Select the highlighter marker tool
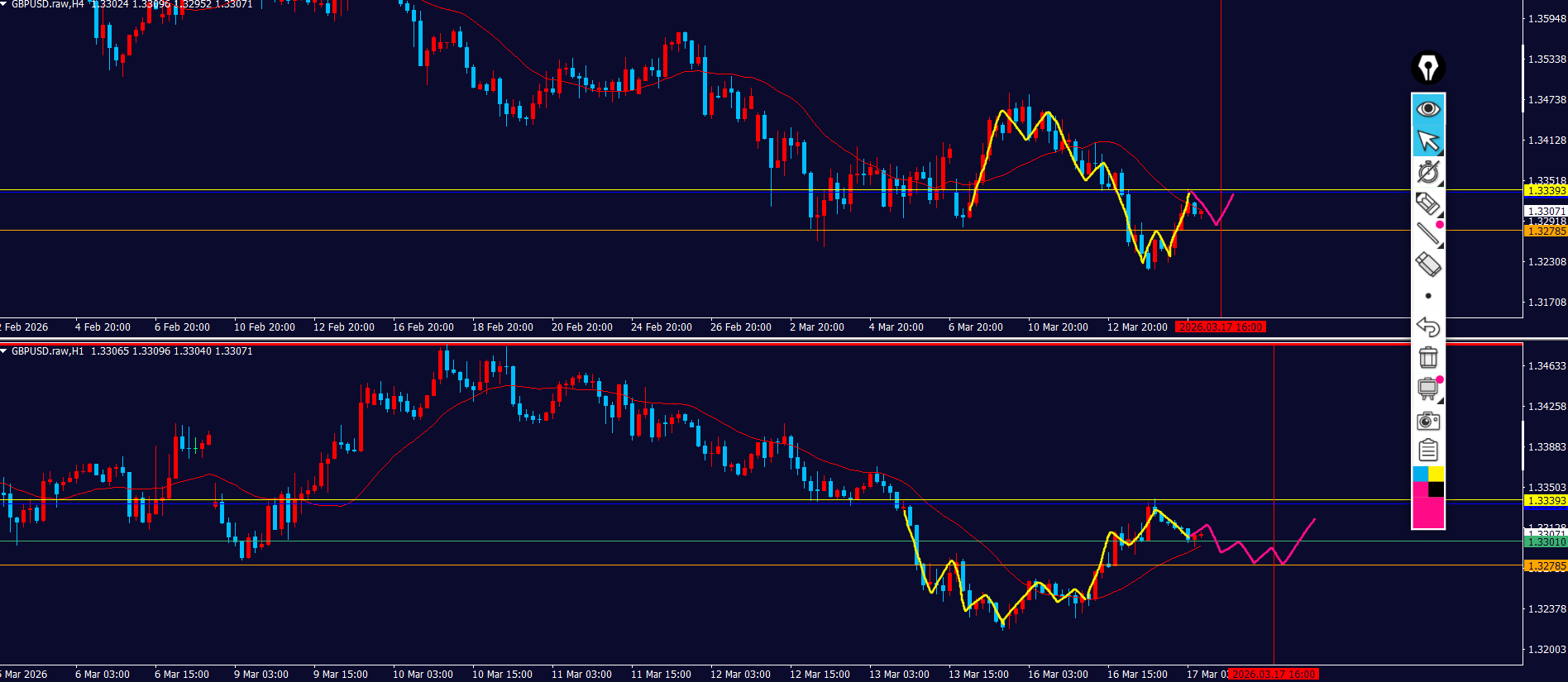This screenshot has height=682, width=1568. point(1427,203)
